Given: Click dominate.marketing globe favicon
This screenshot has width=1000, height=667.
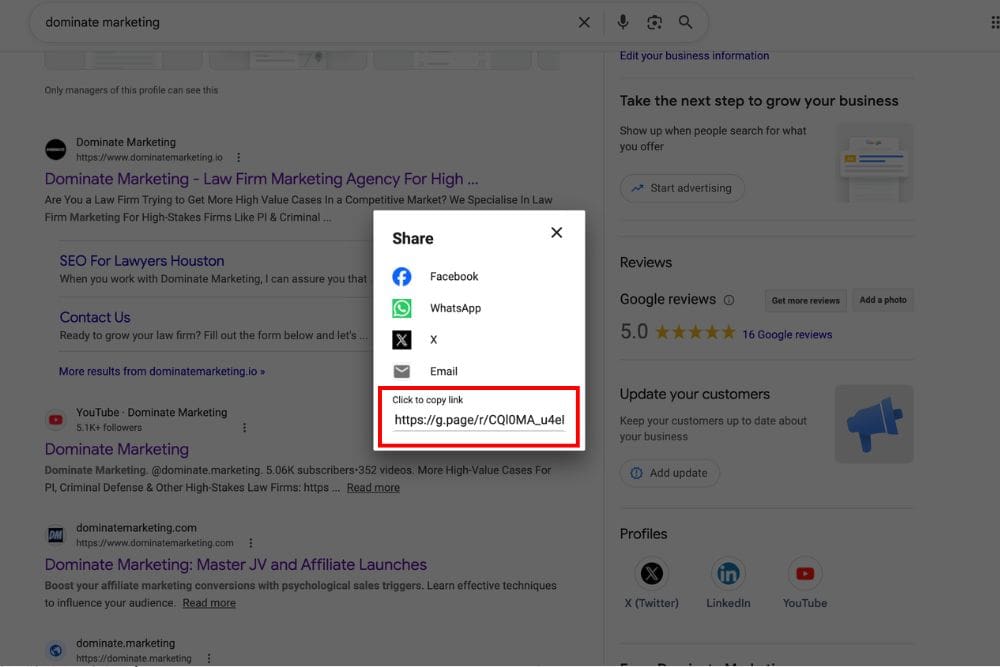Looking at the screenshot, I should (55, 650).
